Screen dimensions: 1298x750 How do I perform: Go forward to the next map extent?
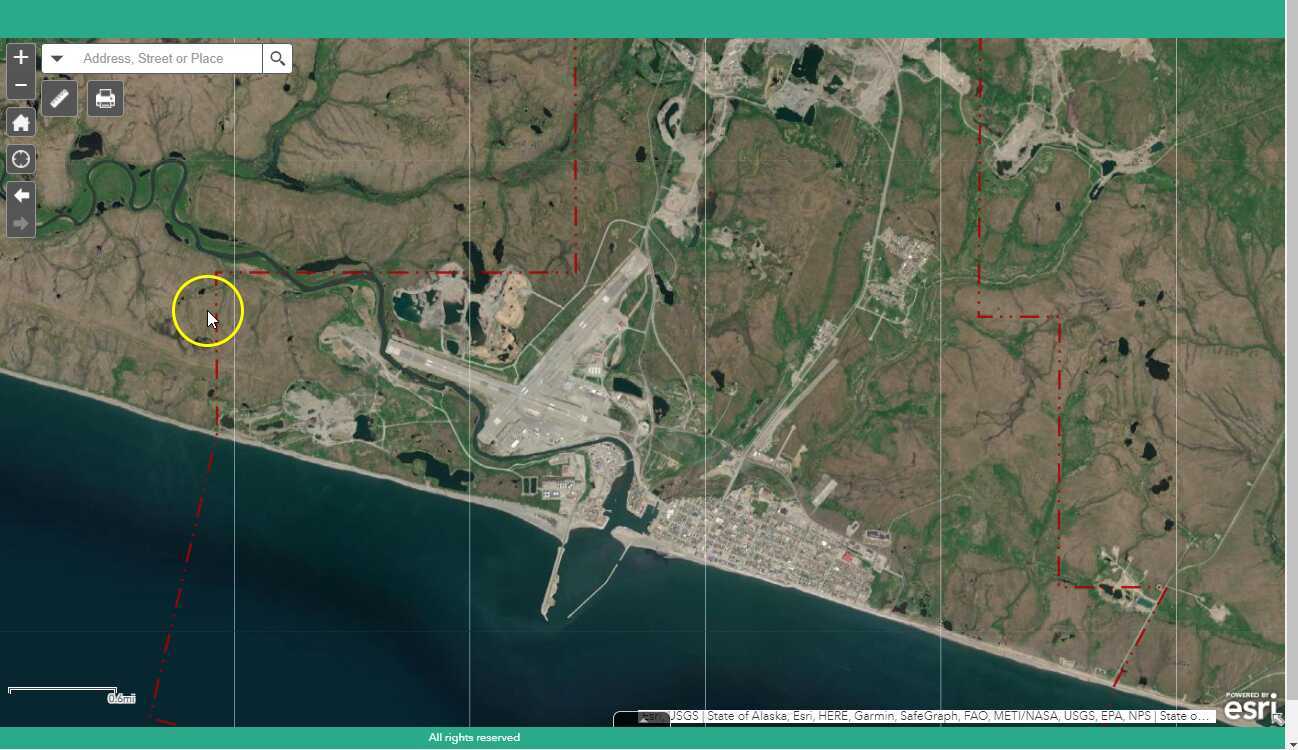(x=21, y=223)
